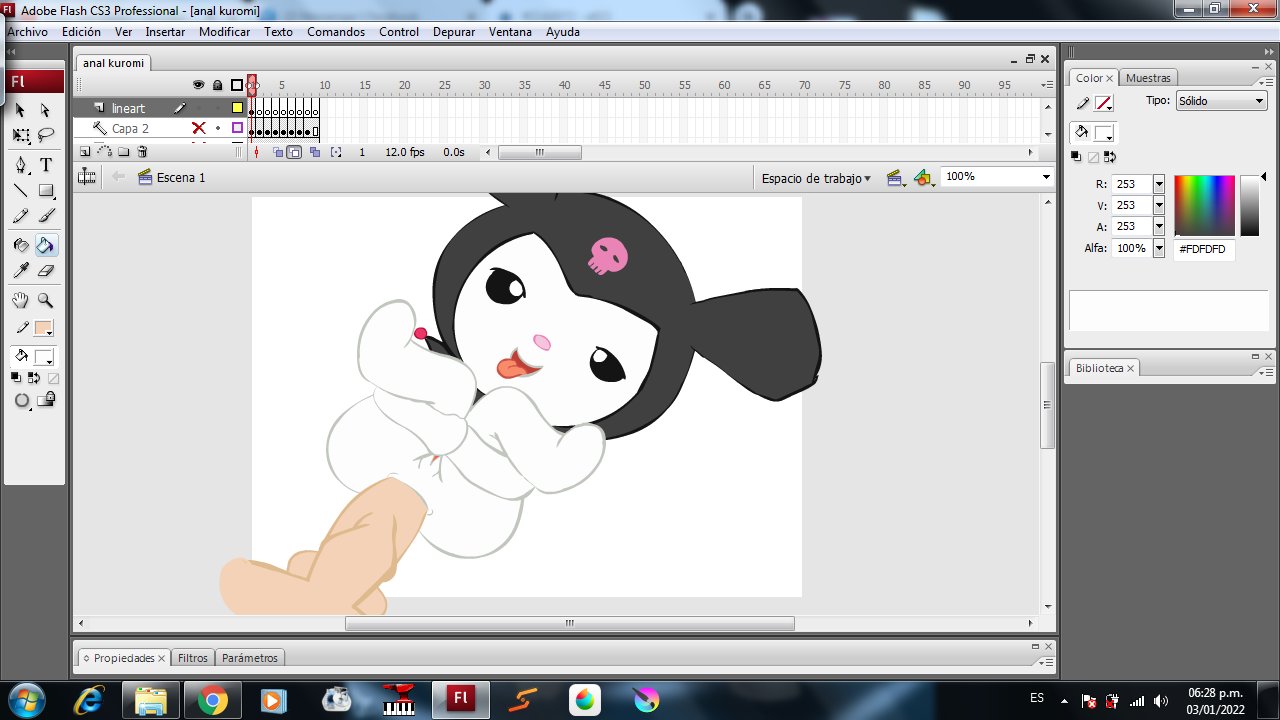
Task: Click the hide timeline button near Escena 1
Action: (87, 177)
